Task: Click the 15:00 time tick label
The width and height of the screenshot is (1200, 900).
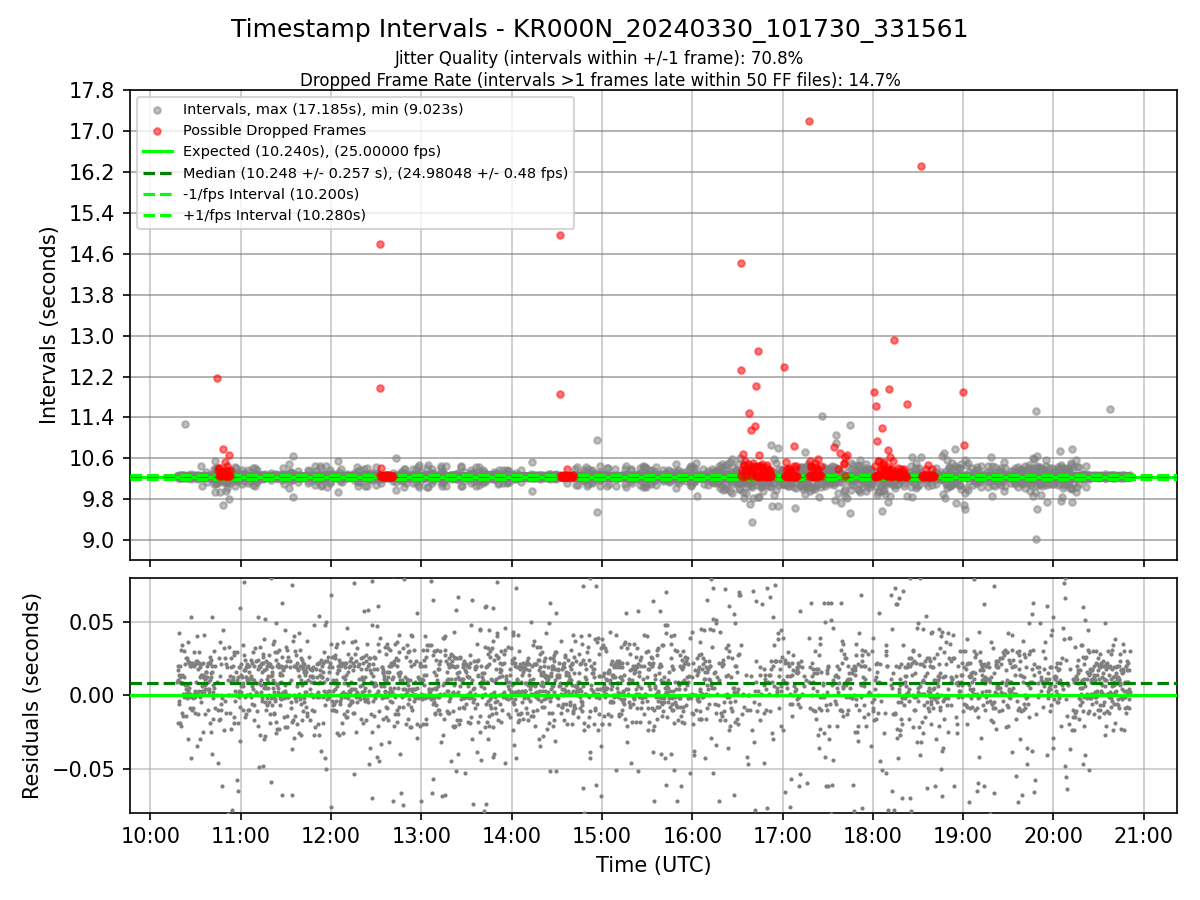Action: [602, 835]
